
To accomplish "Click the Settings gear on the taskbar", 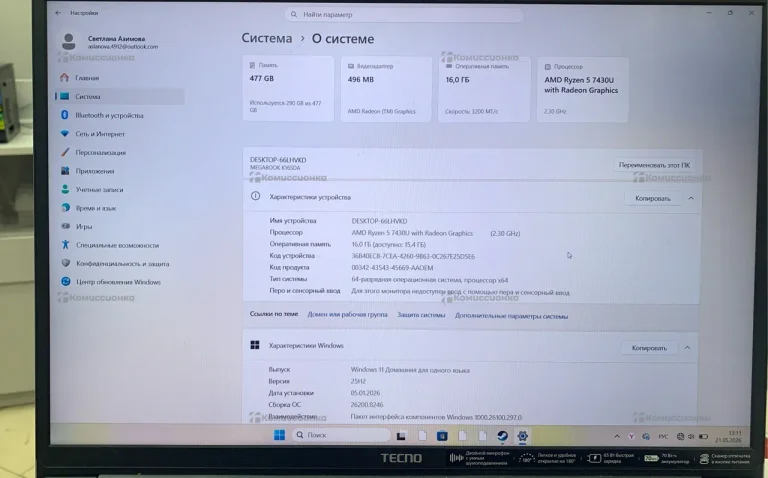I will coord(522,436).
